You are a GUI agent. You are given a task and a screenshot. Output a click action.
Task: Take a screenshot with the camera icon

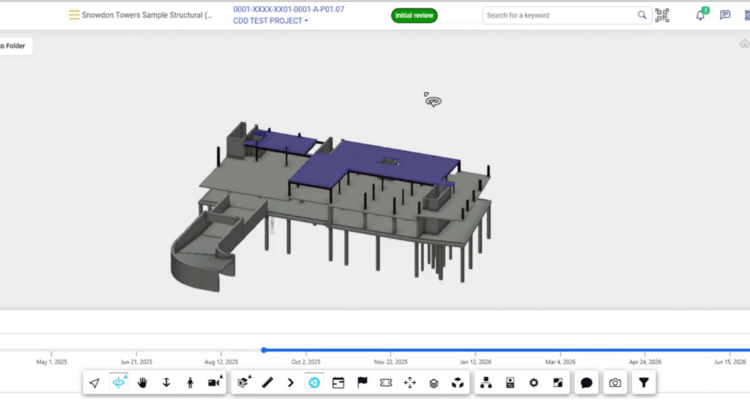tap(615, 382)
